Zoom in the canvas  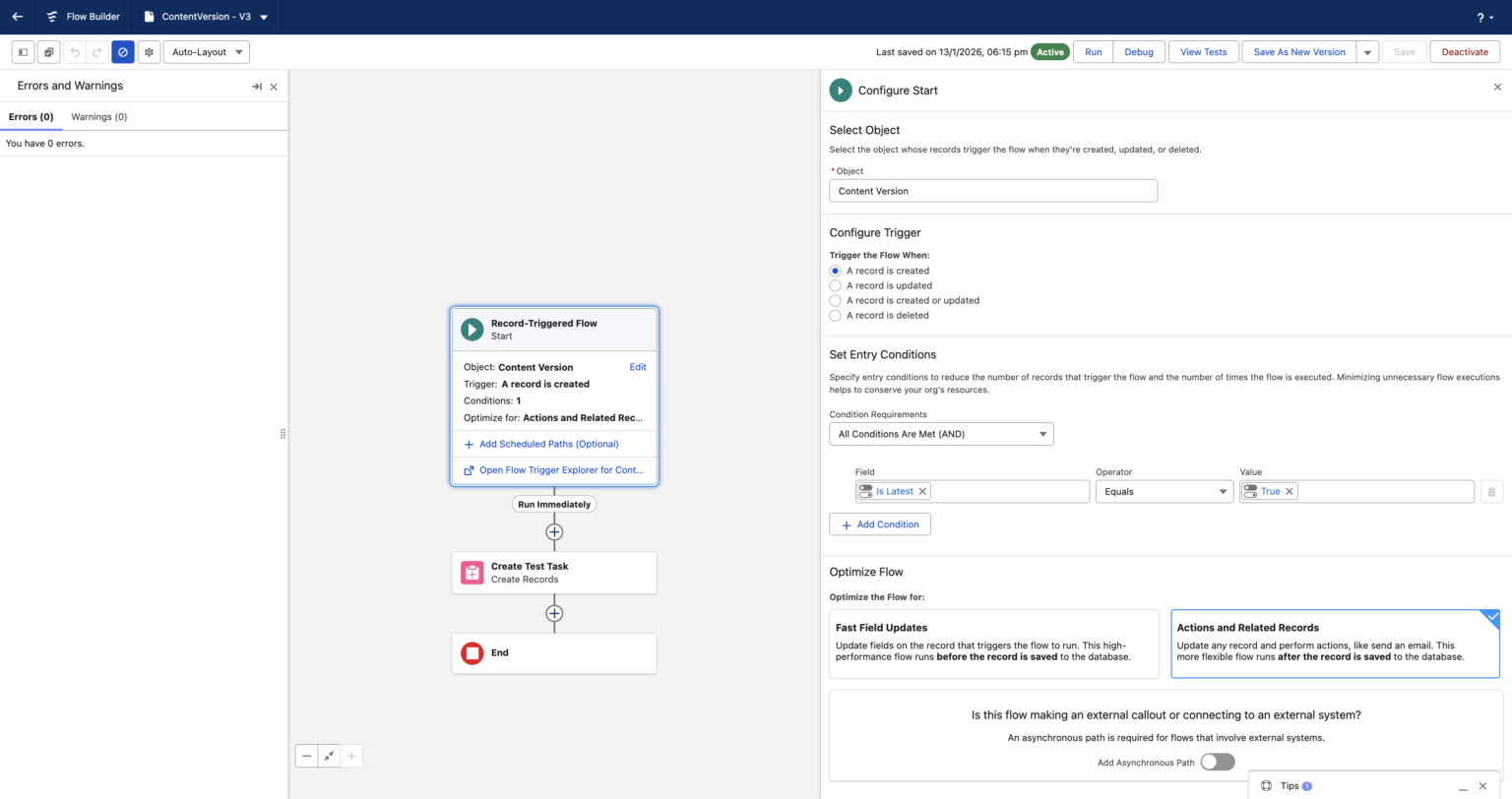click(x=351, y=756)
